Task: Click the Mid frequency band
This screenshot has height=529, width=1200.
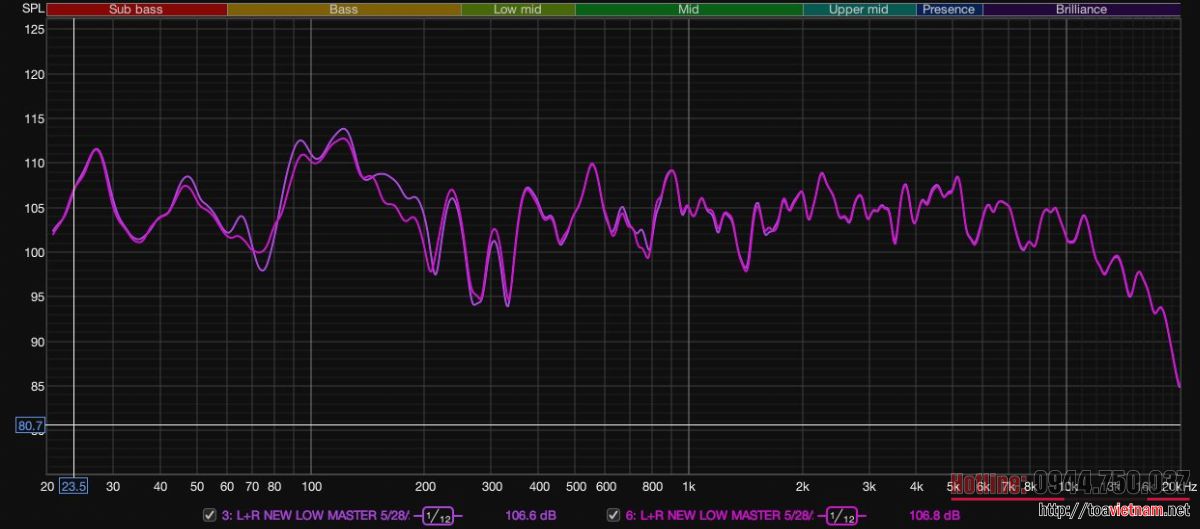Action: click(688, 9)
